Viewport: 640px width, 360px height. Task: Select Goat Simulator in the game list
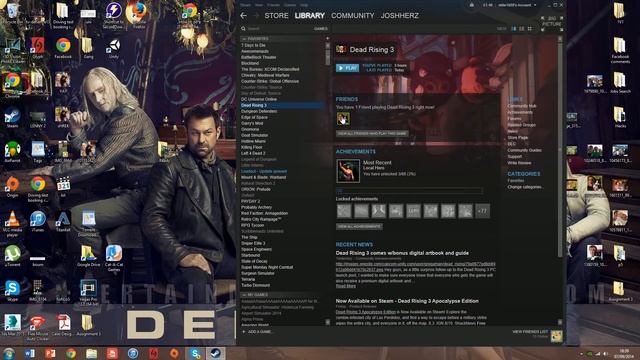coord(255,135)
